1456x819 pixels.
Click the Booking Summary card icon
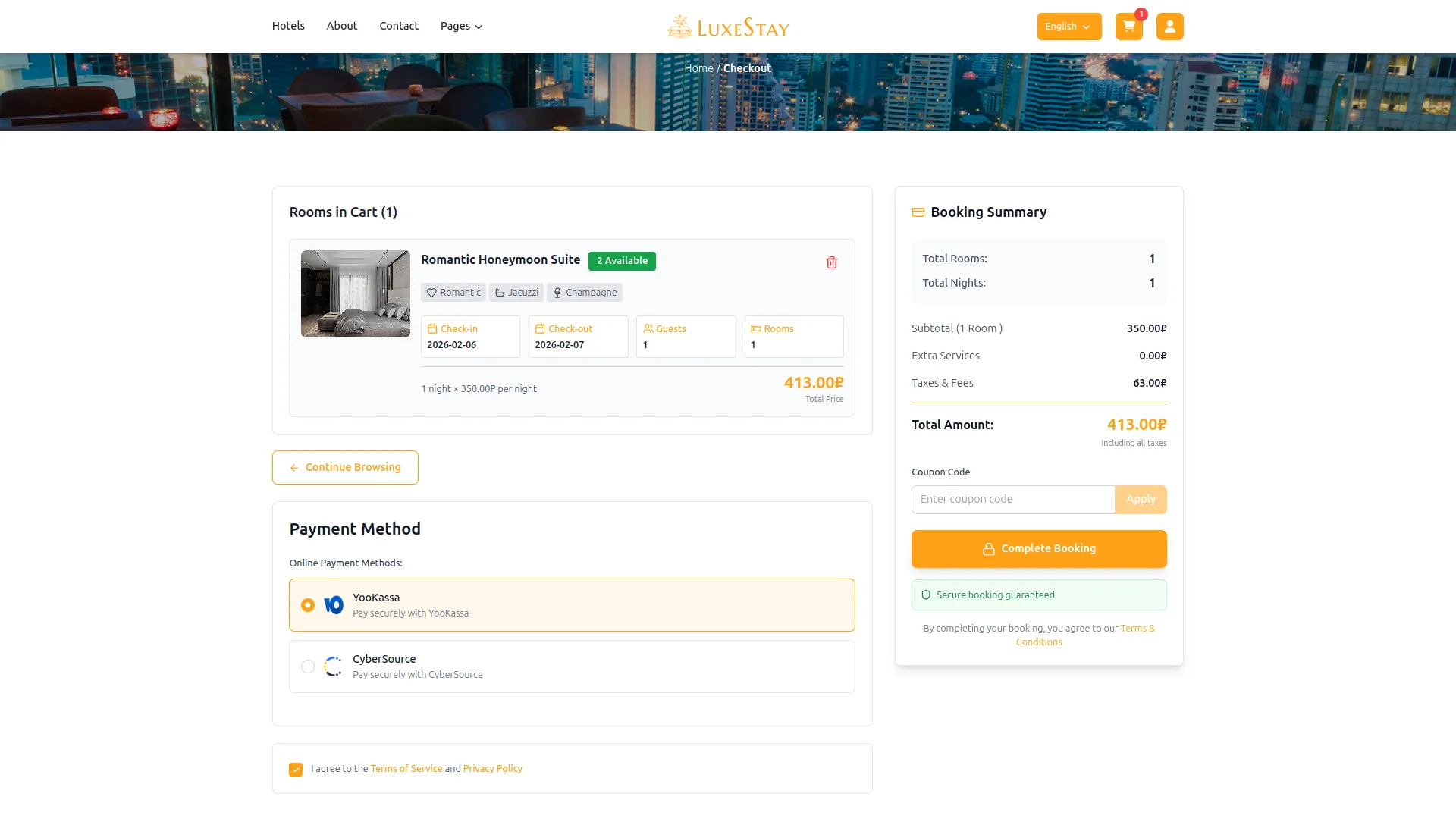point(918,212)
